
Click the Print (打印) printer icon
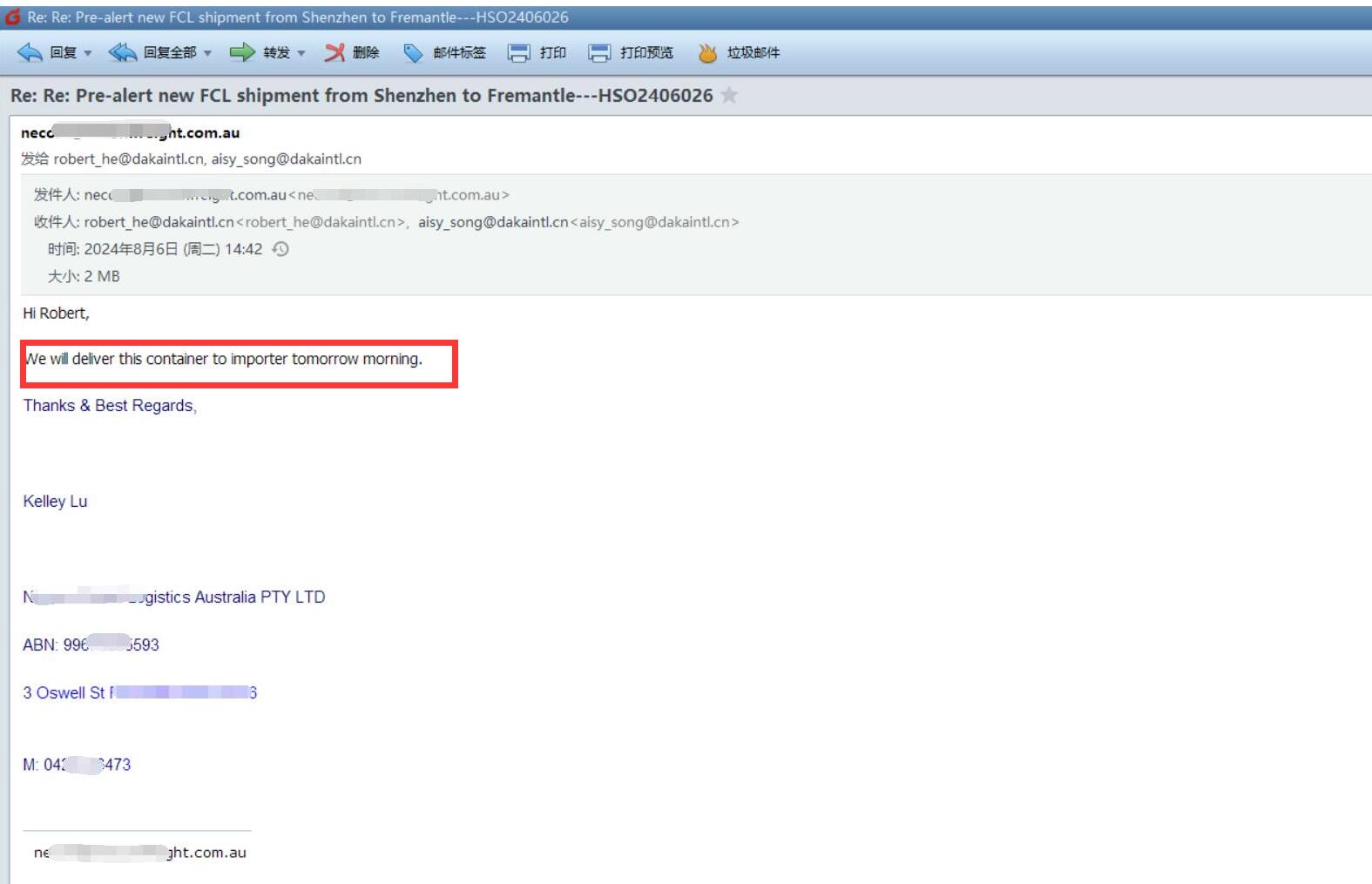(x=518, y=53)
